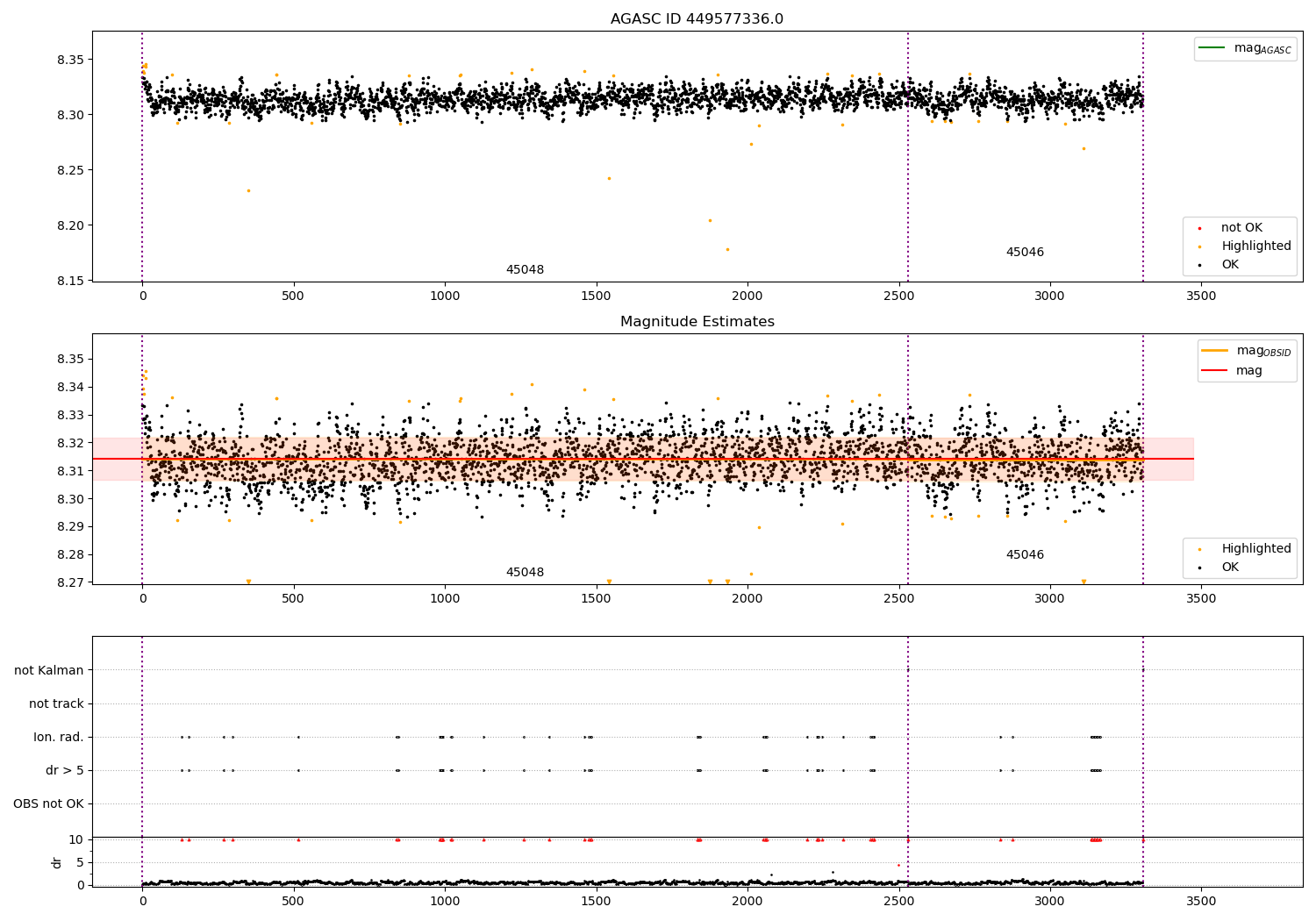Click the 8.32 tick on middle plot y-axis
This screenshot has width=1316, height=921.
click(72, 444)
